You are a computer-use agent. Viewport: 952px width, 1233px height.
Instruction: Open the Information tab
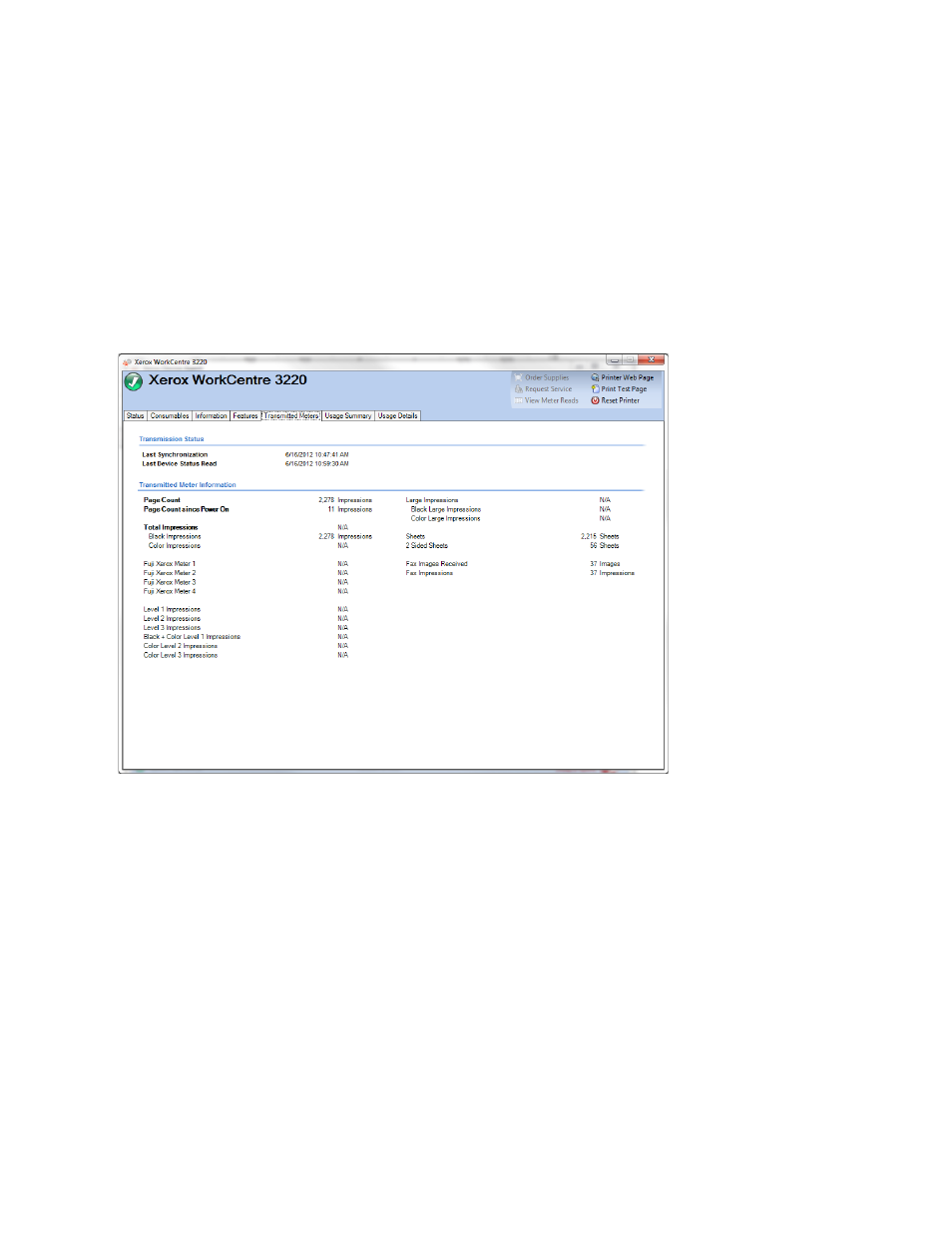(211, 415)
